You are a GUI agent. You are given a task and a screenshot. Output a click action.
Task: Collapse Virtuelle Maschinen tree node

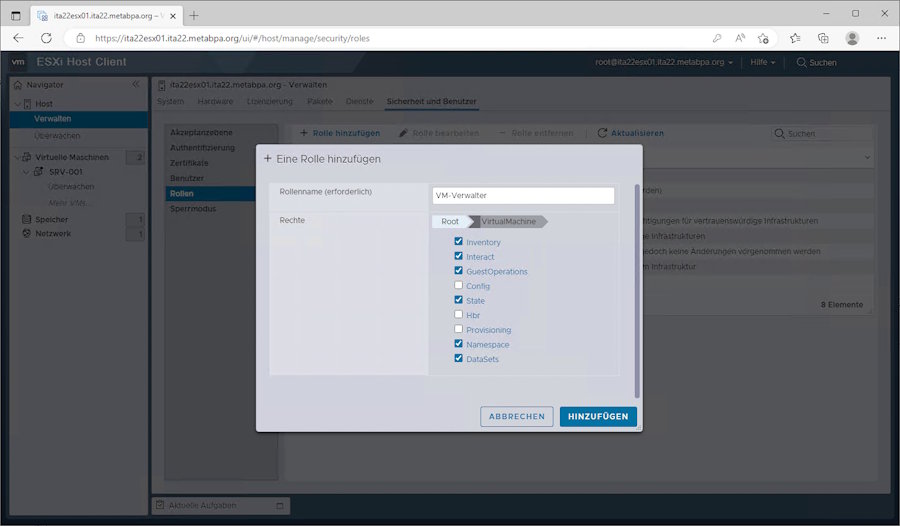(x=17, y=157)
